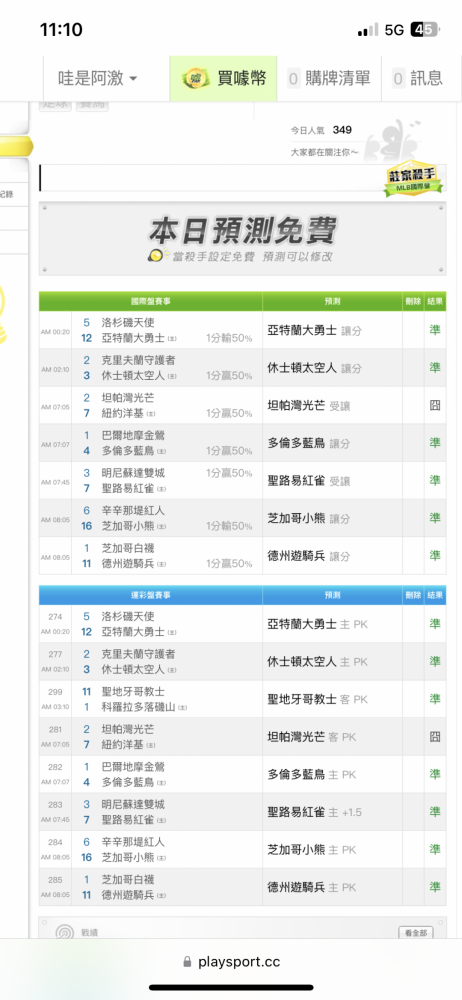
Task: Click 洛杉磯天使 in 國際盤賽事 list
Action: coord(128,323)
